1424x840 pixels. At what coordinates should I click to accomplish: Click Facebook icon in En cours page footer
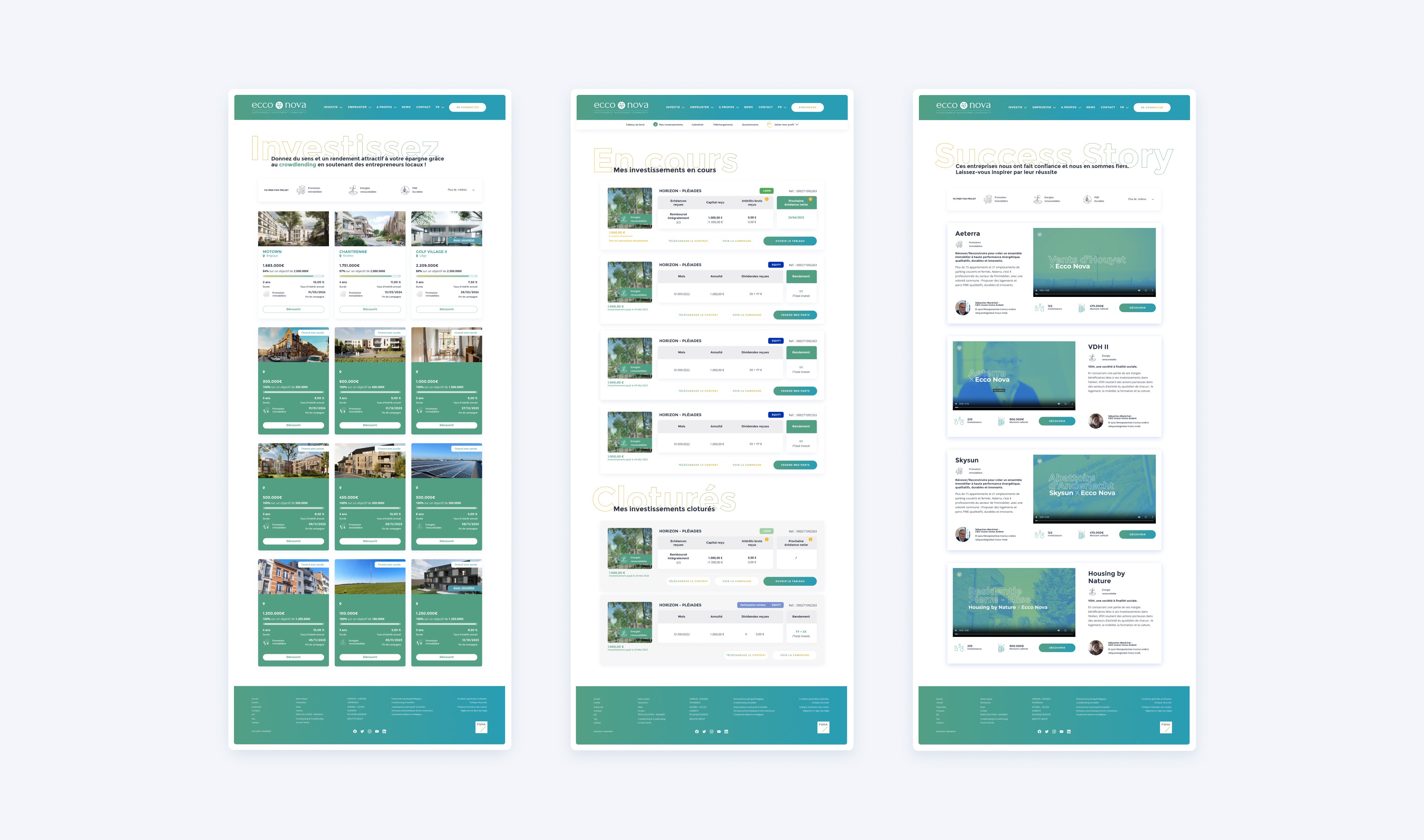697,731
